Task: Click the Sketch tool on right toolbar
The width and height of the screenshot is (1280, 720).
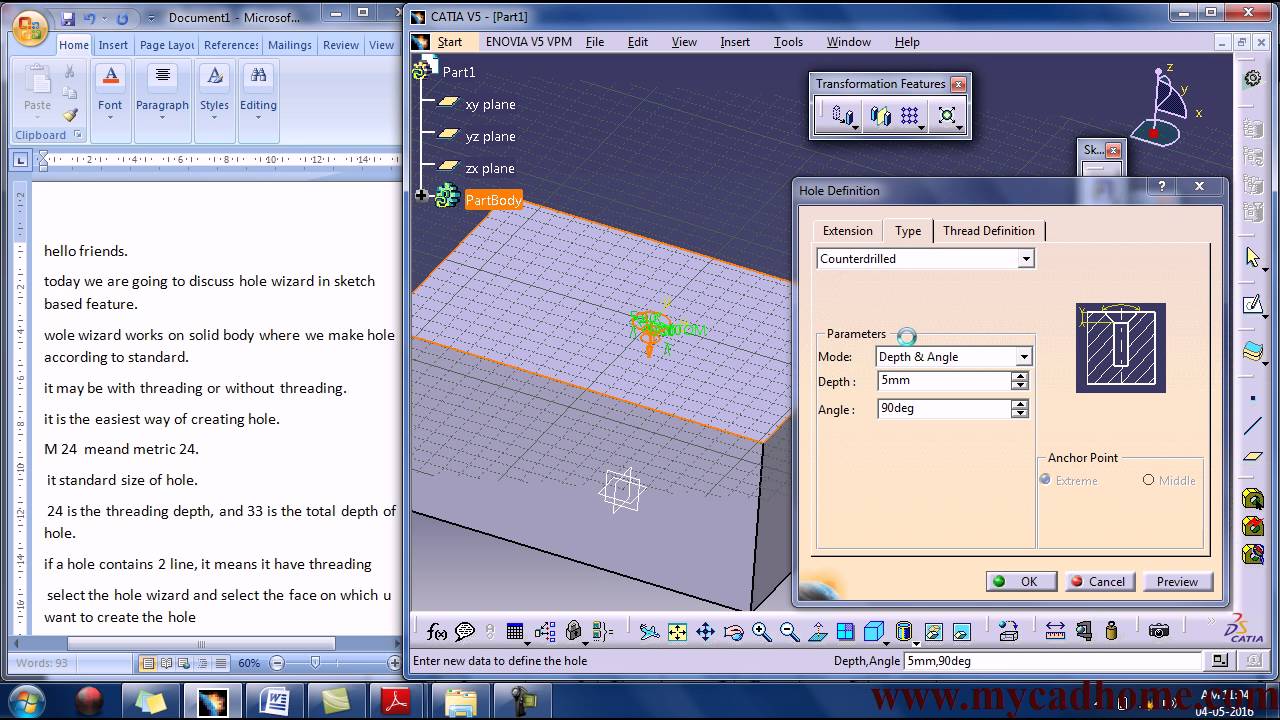Action: pos(1253,304)
